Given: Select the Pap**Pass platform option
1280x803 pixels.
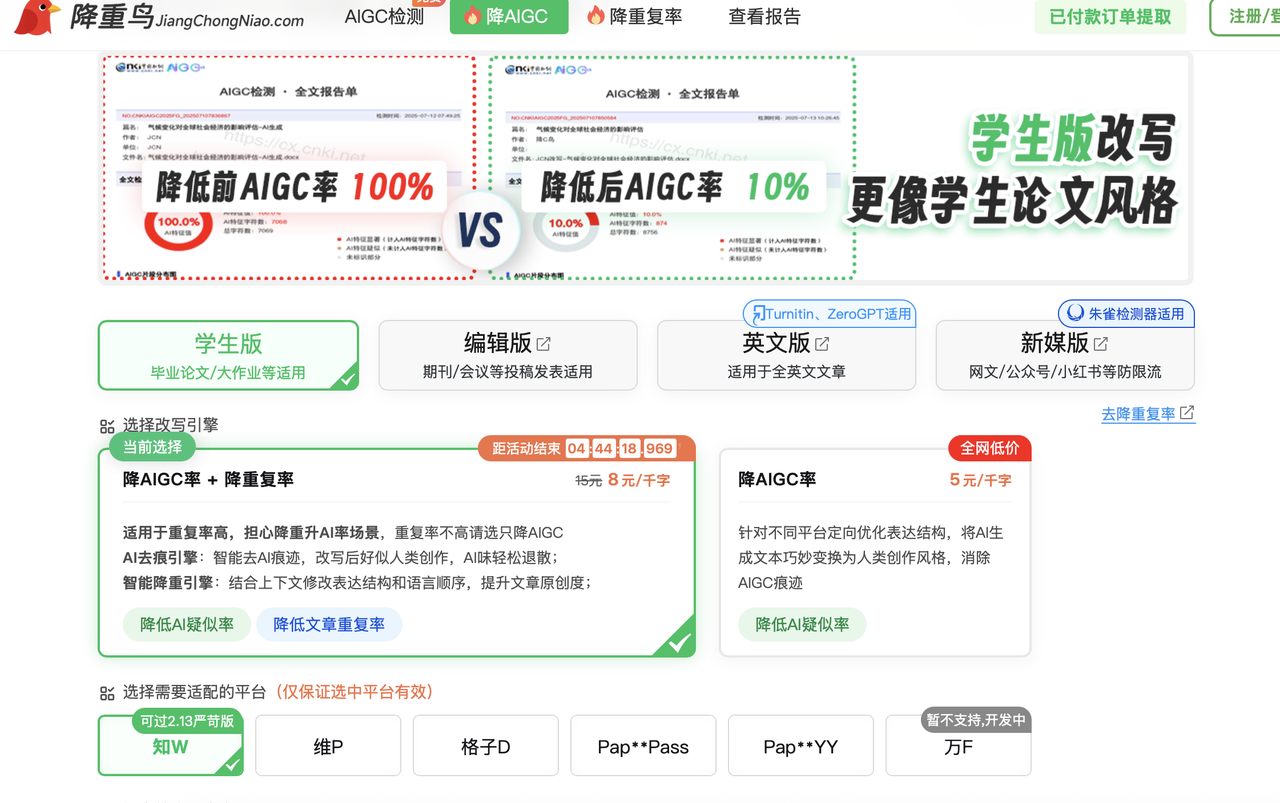Looking at the screenshot, I should click(x=643, y=745).
